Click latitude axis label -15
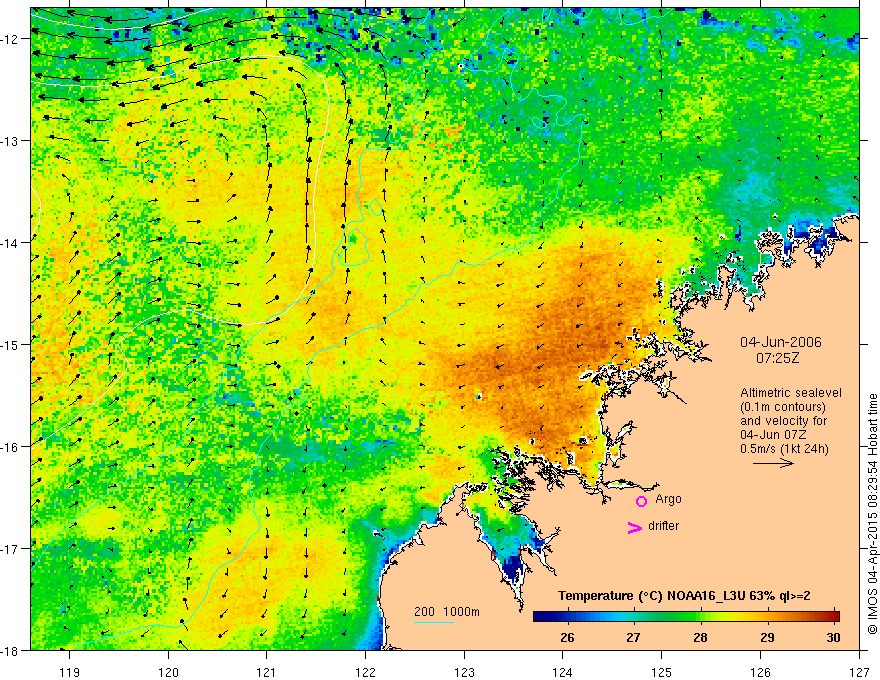Image resolution: width=880 pixels, height=680 pixels. pos(11,344)
